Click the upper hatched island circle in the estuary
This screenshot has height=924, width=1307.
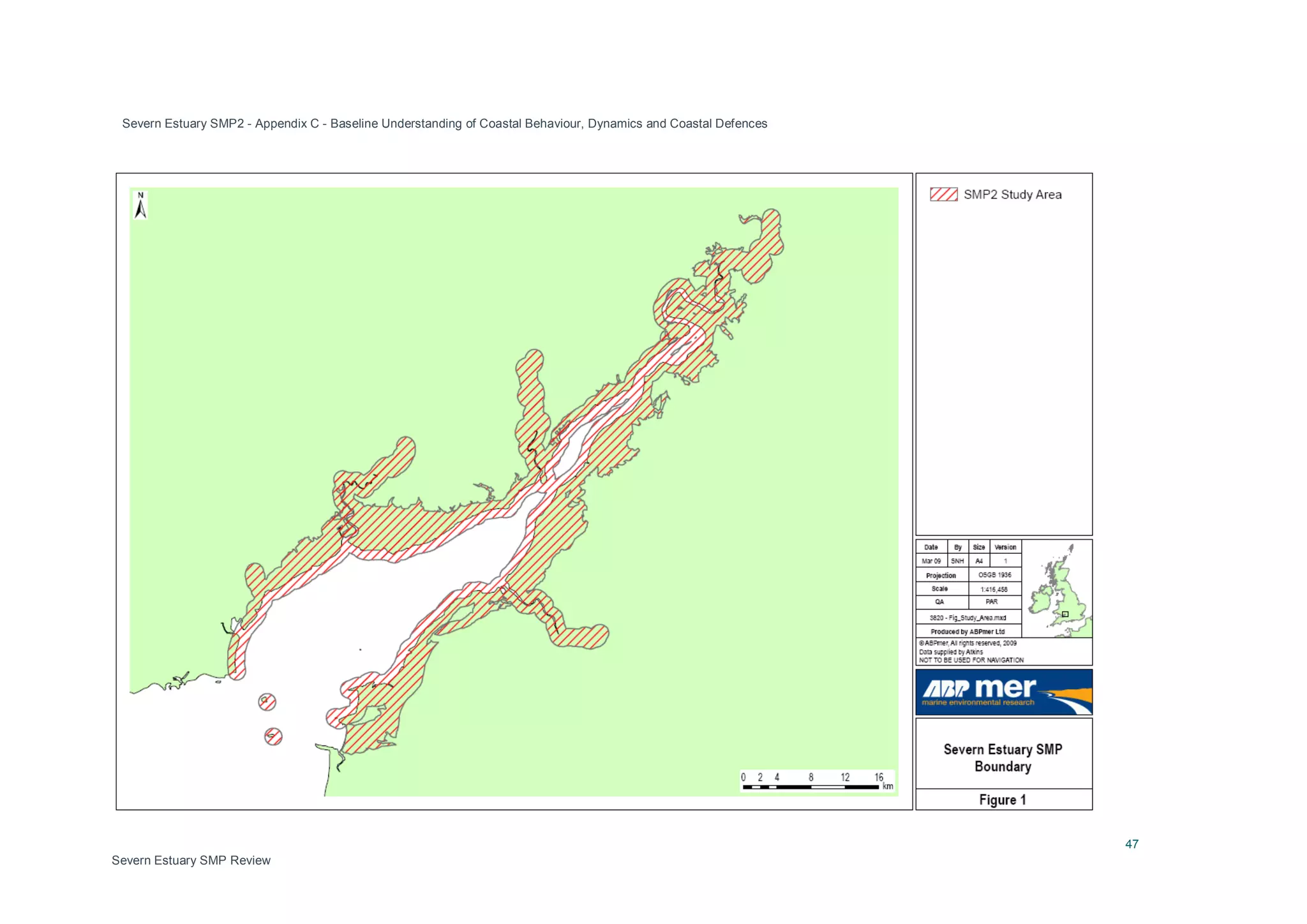coord(267,702)
